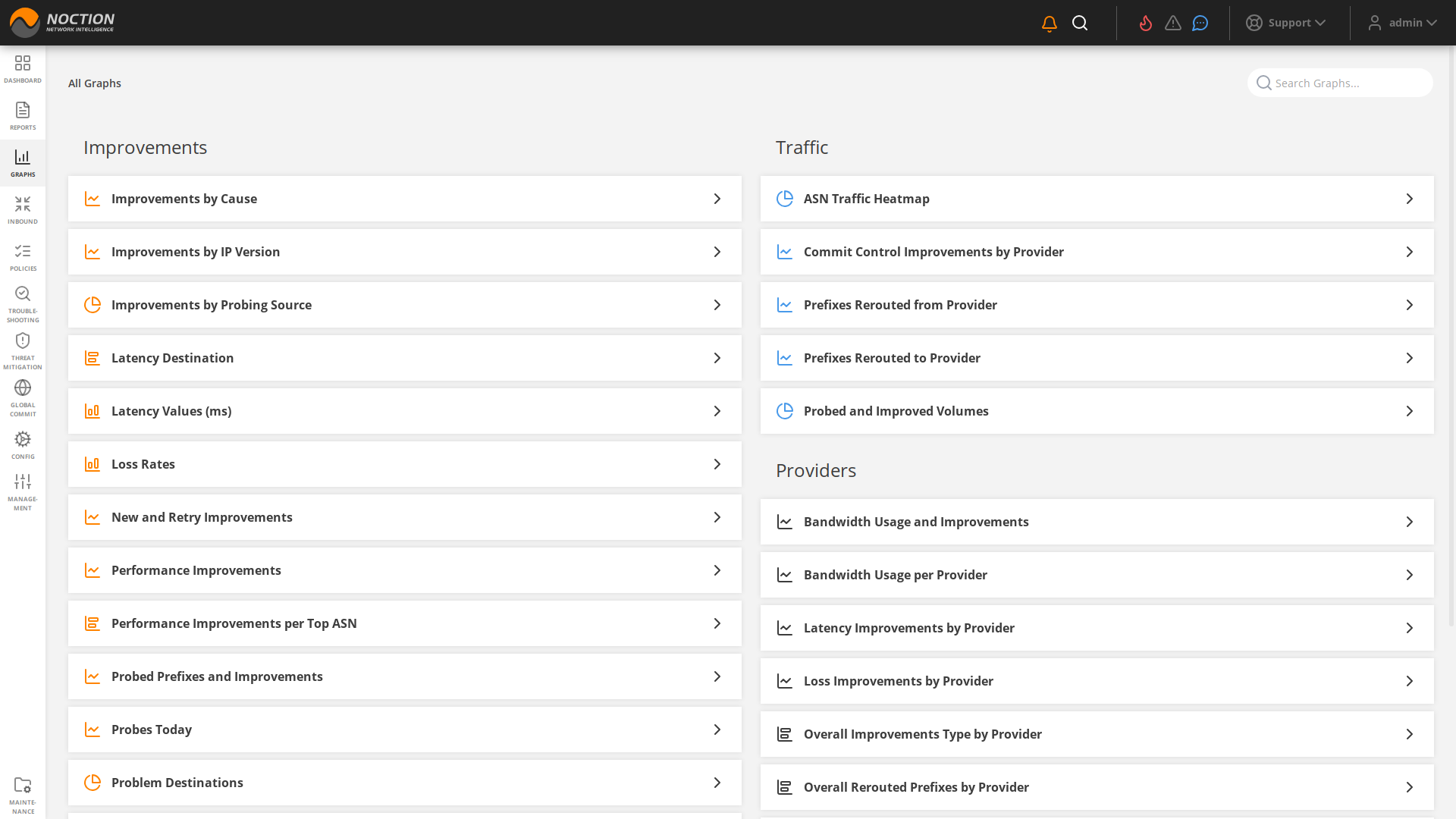This screenshot has width=1456, height=819.
Task: Open the Config sidebar icon
Action: click(x=23, y=443)
